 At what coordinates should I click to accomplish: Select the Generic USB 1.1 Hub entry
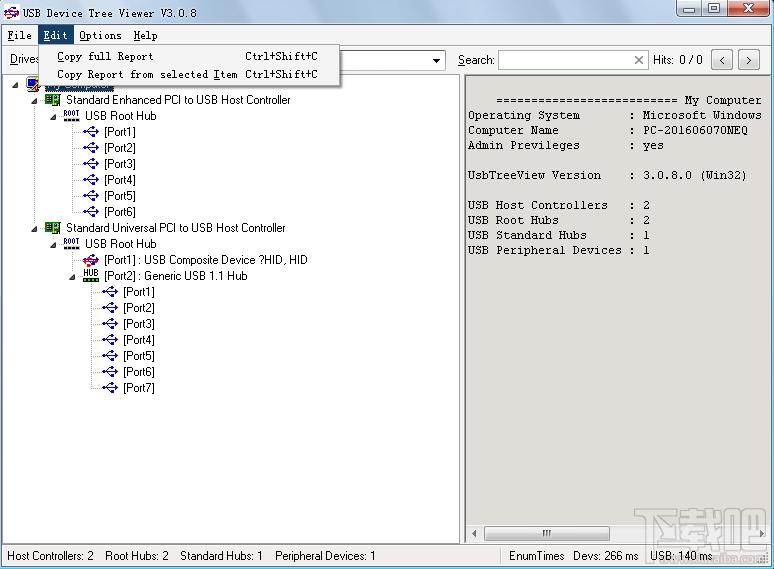click(176, 275)
